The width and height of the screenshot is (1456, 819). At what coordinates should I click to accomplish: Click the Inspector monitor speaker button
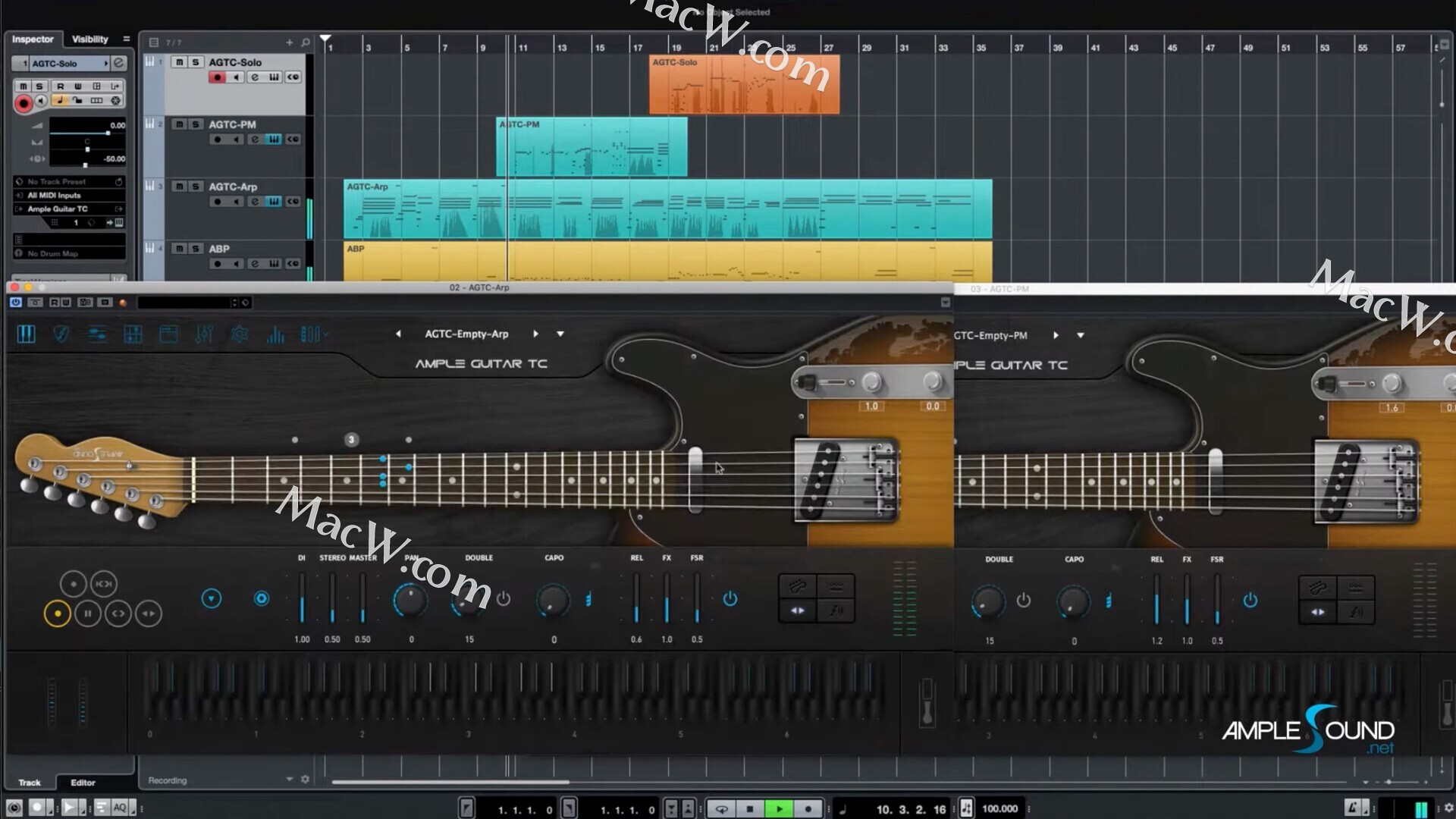(x=41, y=100)
